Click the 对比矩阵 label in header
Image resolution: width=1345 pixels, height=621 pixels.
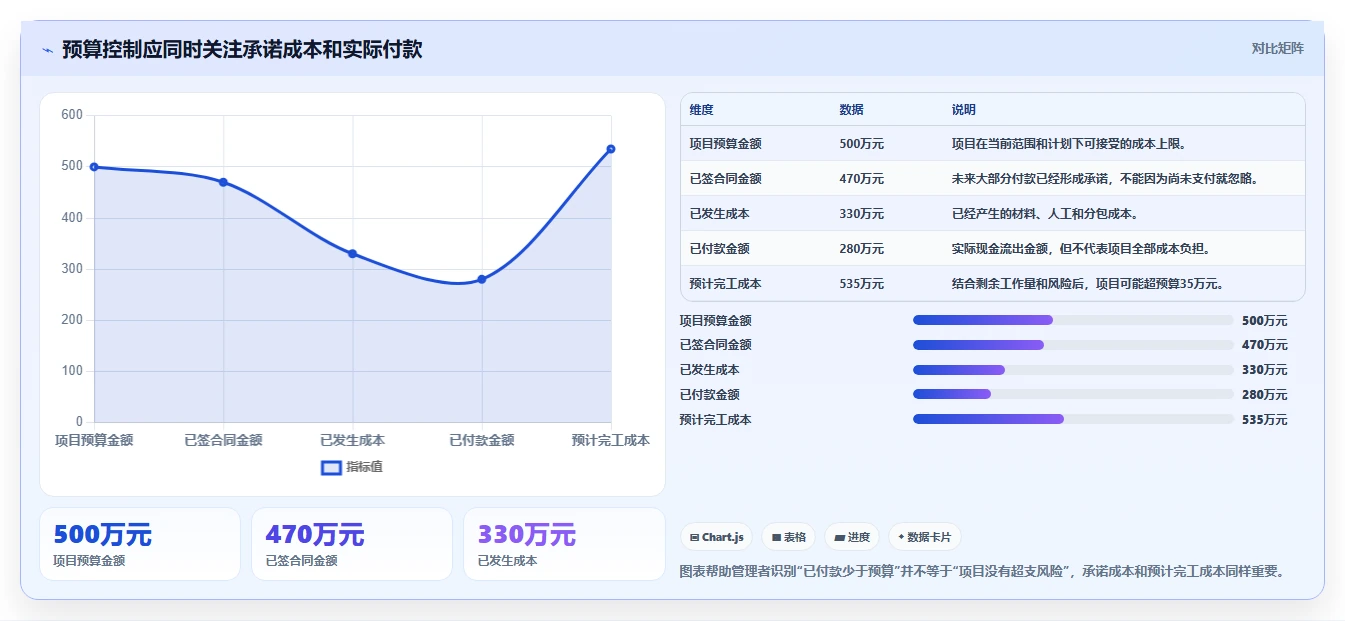1278,48
